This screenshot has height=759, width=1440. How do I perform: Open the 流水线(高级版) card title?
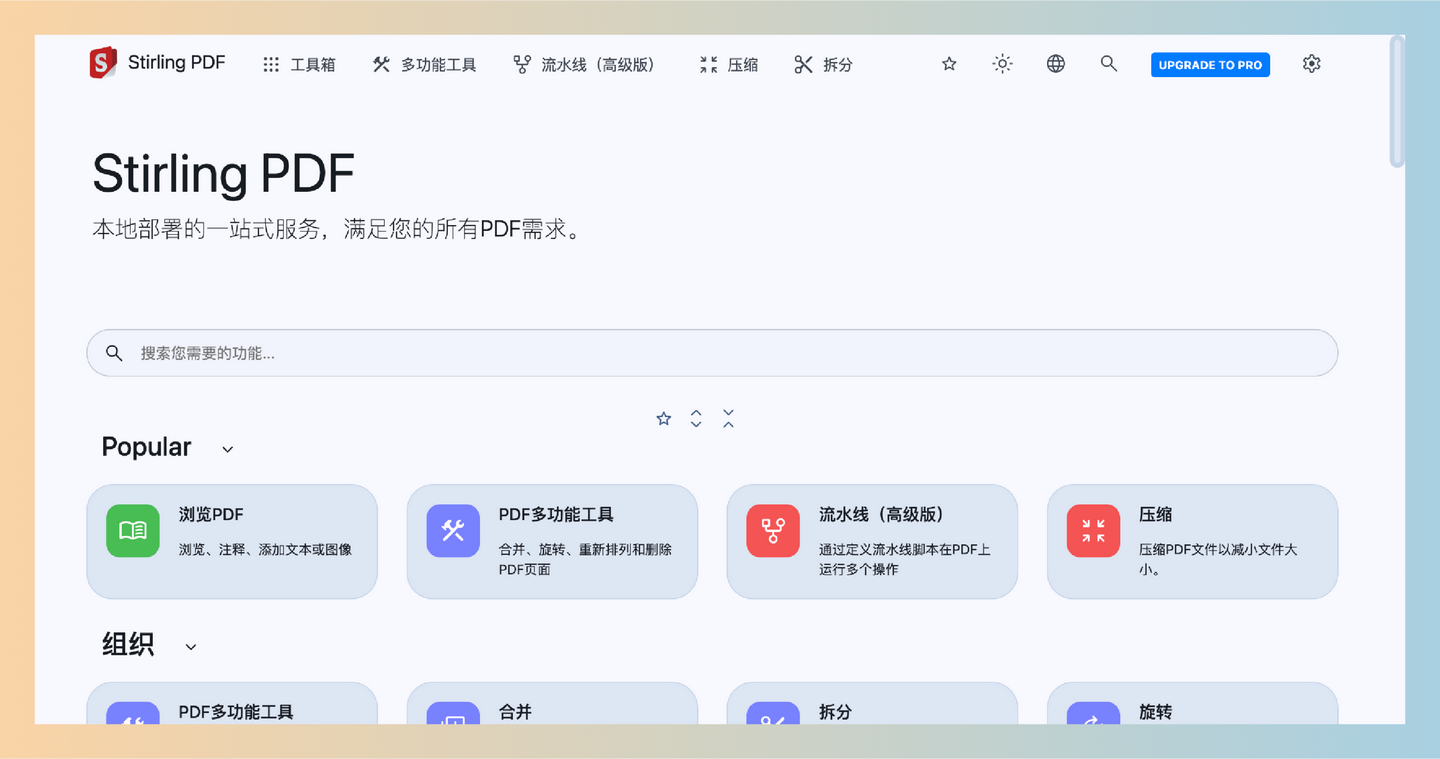point(882,515)
